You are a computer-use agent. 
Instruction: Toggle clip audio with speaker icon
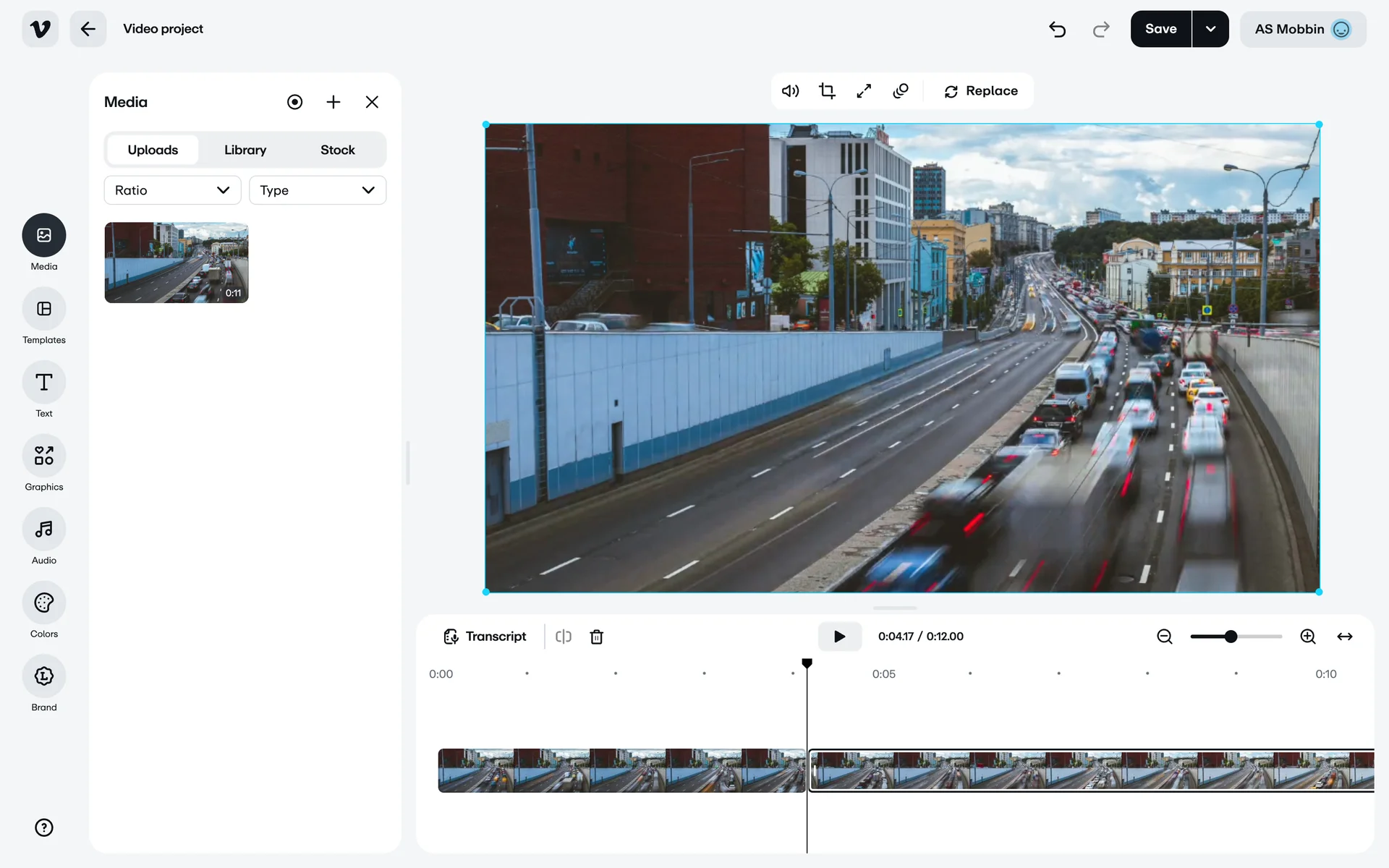pos(790,91)
